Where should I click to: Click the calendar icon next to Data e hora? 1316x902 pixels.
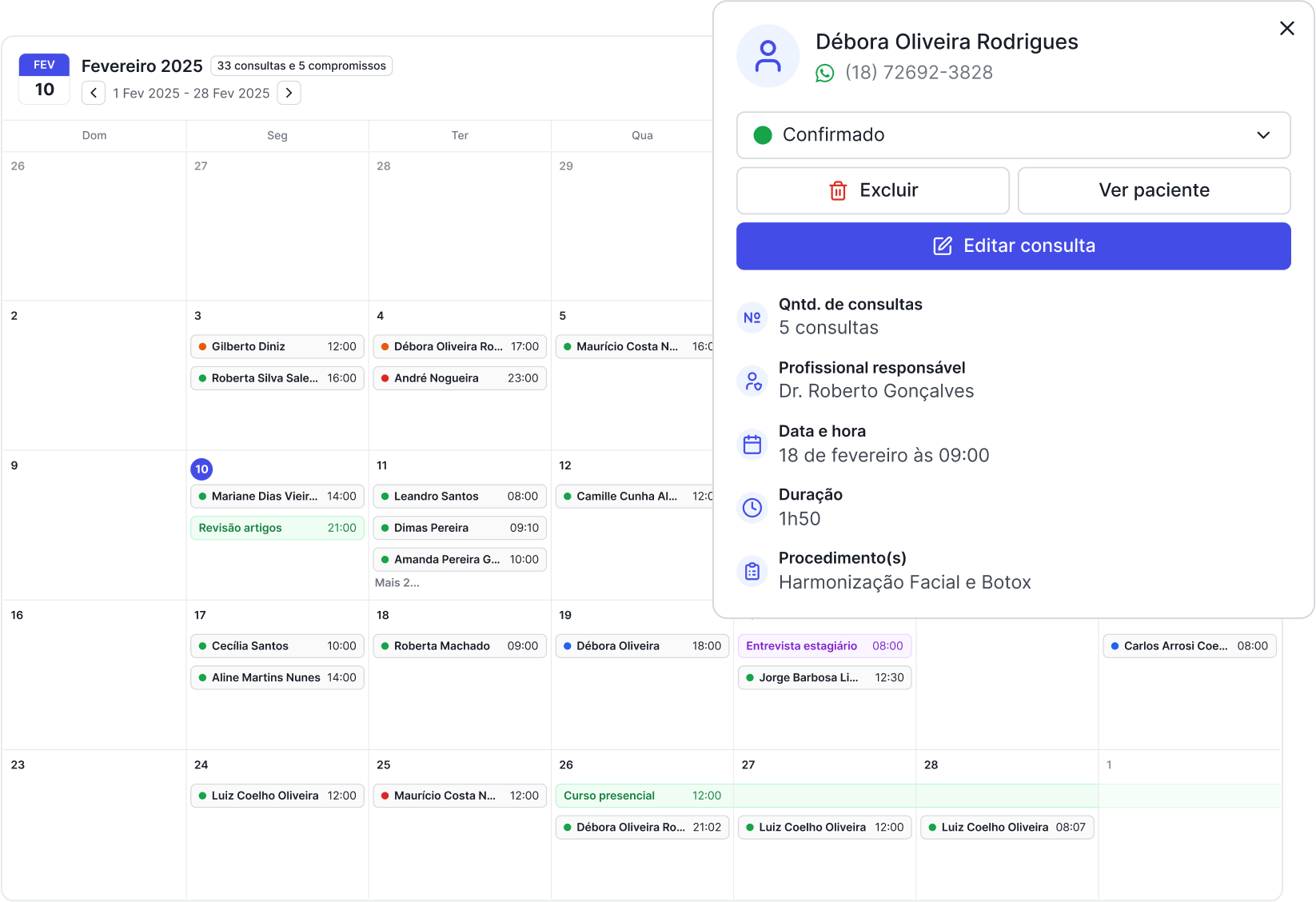(x=752, y=444)
